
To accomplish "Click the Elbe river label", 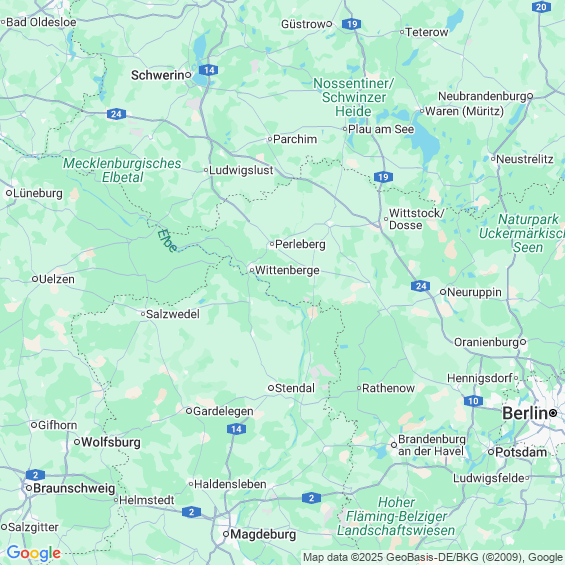I will tap(167, 240).
